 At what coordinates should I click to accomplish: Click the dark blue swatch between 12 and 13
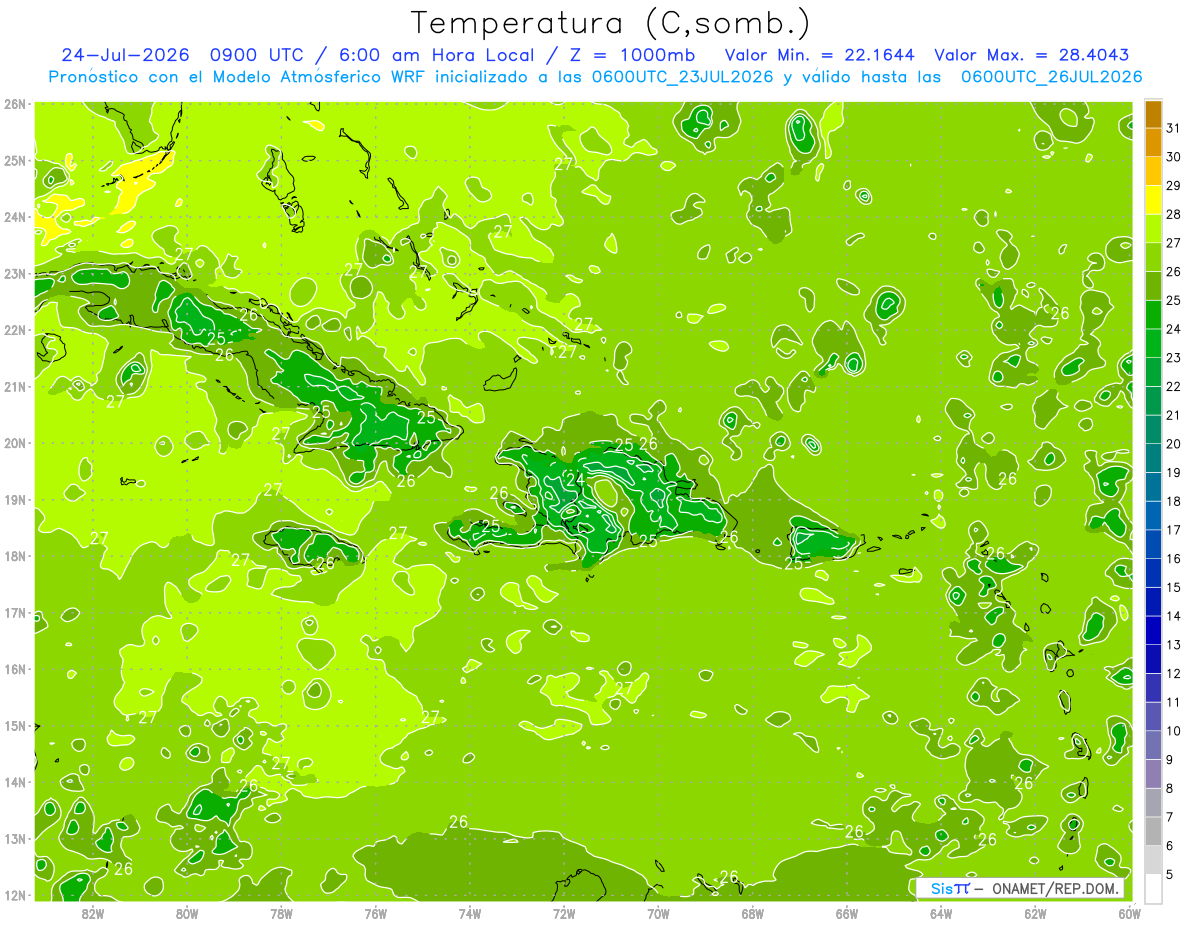coord(1153,659)
